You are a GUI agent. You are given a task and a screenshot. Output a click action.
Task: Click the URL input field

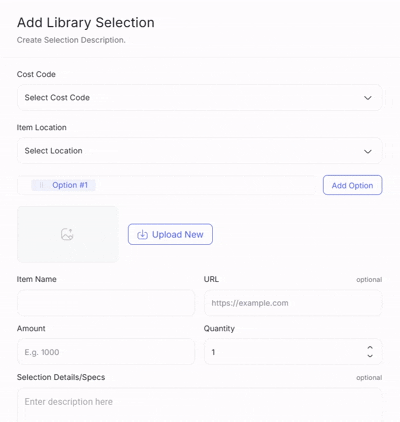(293, 303)
